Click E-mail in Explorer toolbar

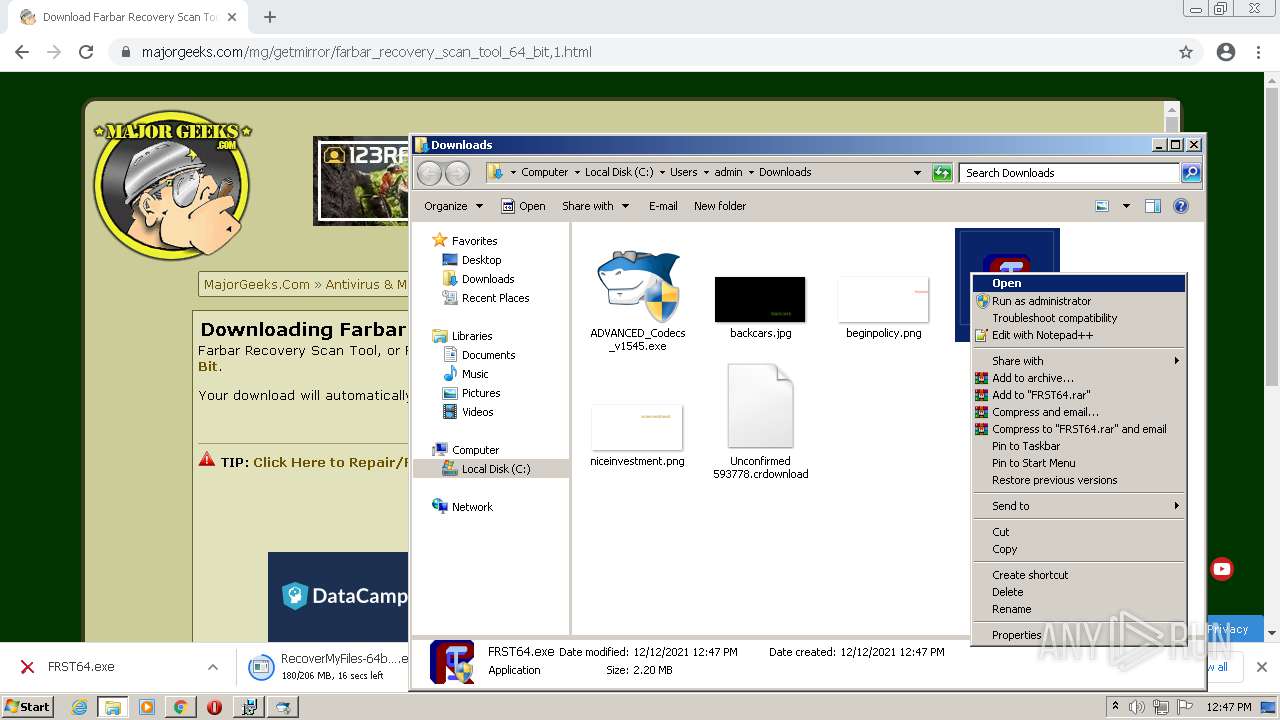point(663,206)
